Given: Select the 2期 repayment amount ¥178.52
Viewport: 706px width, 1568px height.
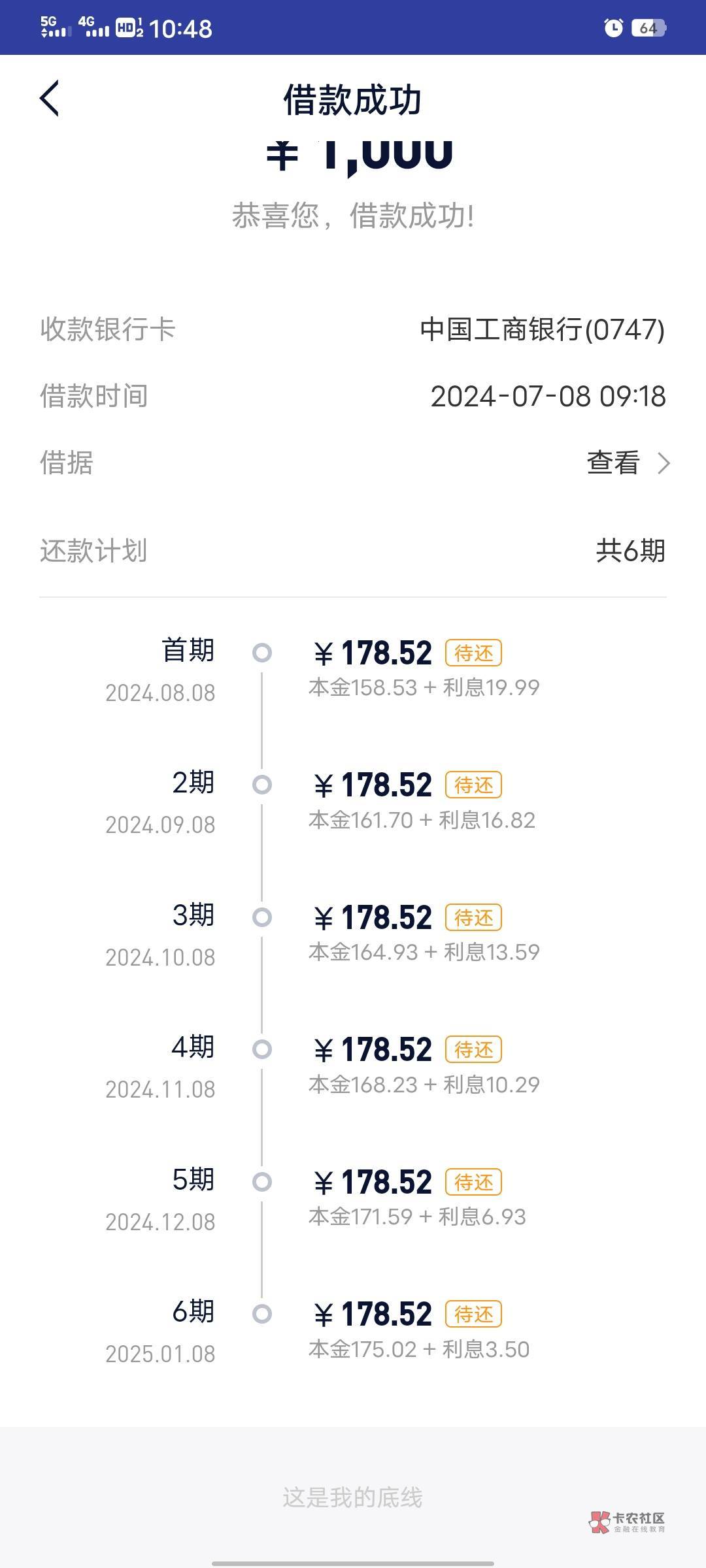Looking at the screenshot, I should click(x=373, y=785).
